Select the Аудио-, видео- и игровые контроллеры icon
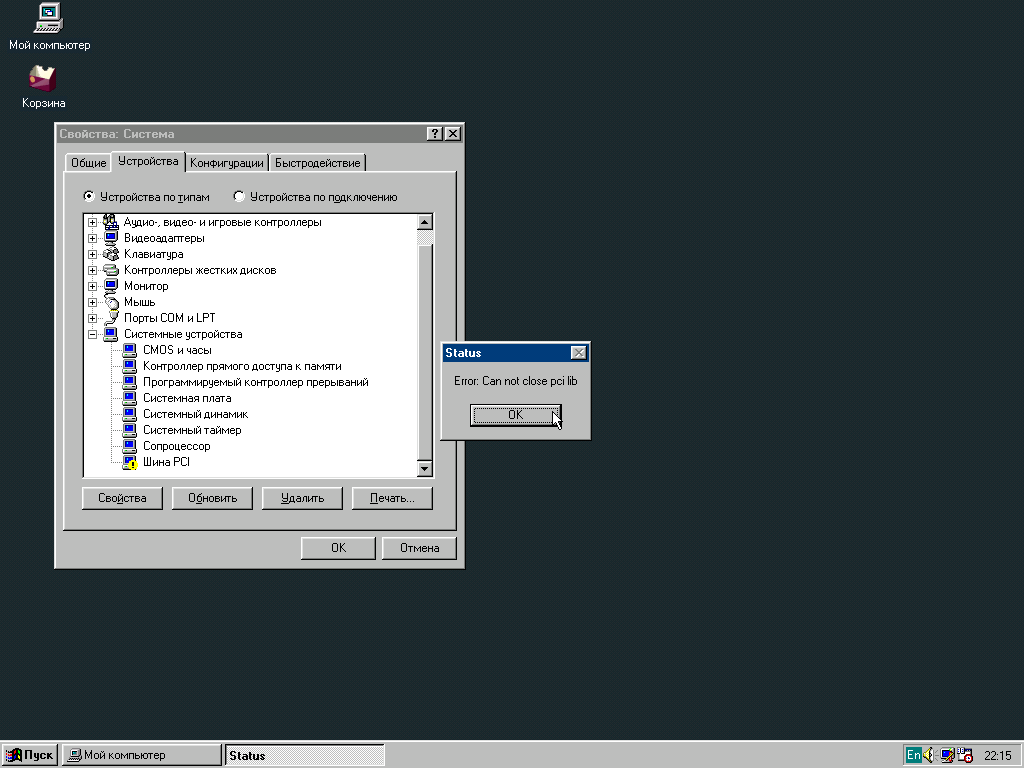 [110, 222]
